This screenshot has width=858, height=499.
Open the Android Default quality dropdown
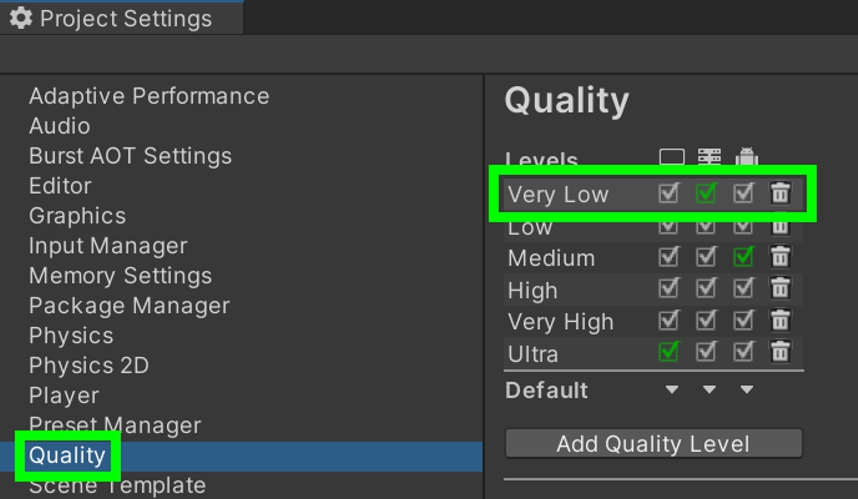point(746,390)
